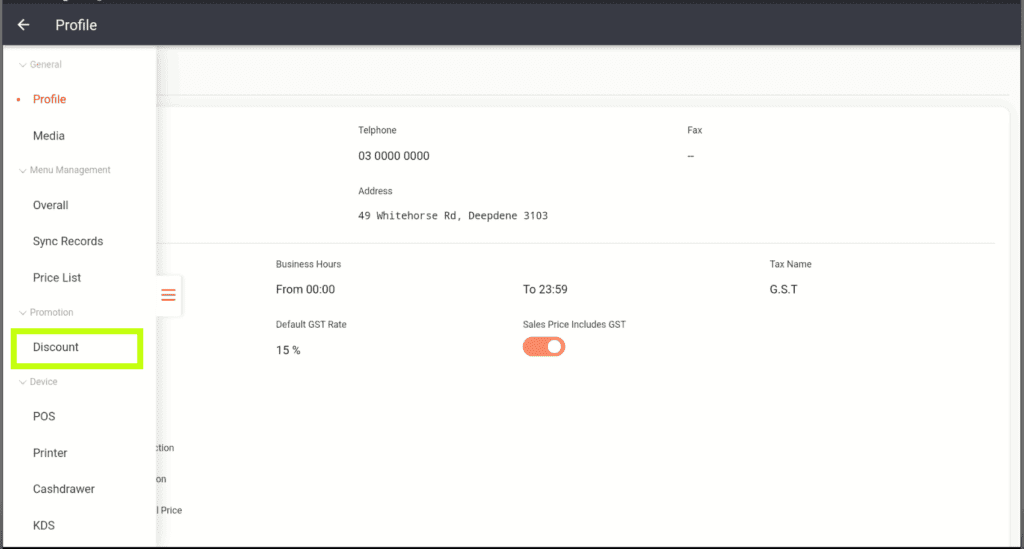The width and height of the screenshot is (1024, 549).
Task: Open Printer device settings
Action: pyautogui.click(x=50, y=453)
